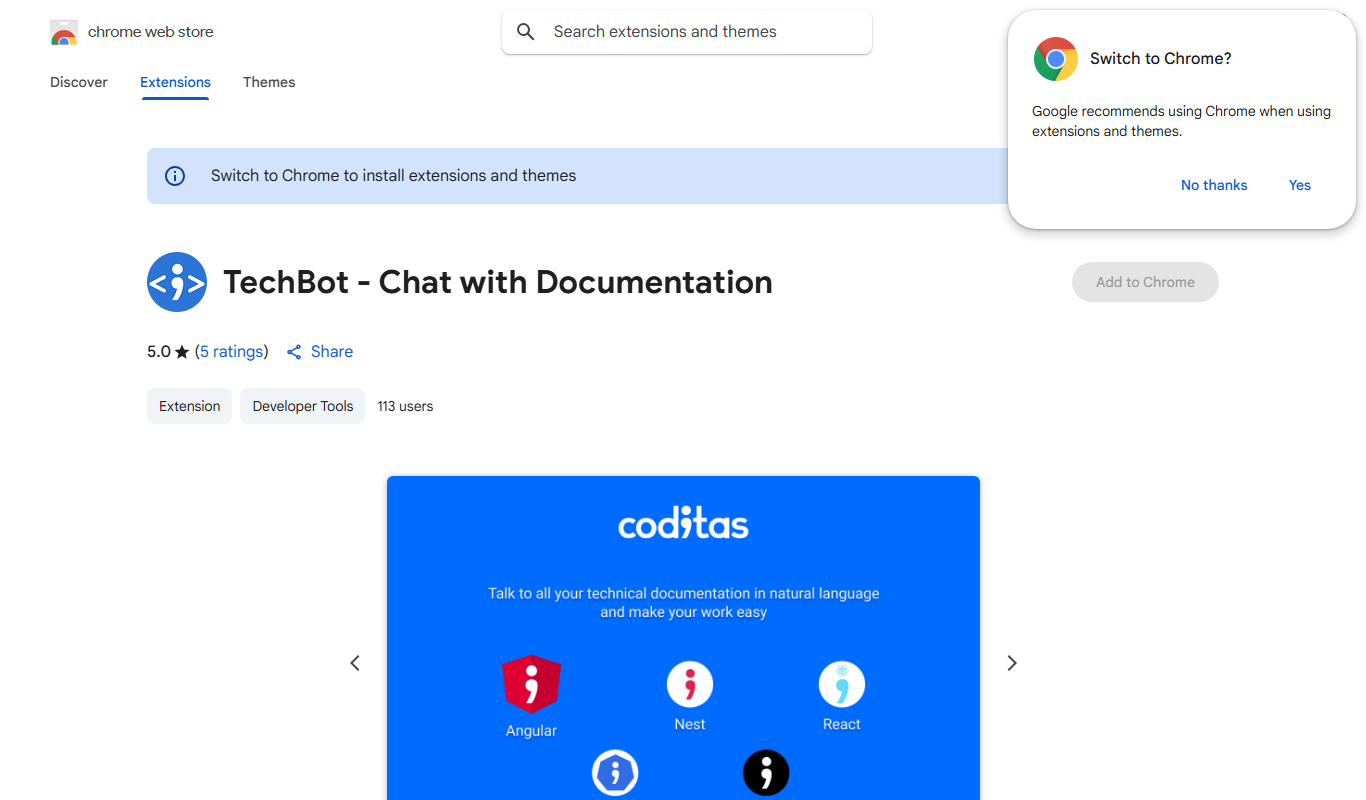This screenshot has height=800, width=1366.
Task: Click the Chrome Web Store logo
Action: (x=64, y=32)
